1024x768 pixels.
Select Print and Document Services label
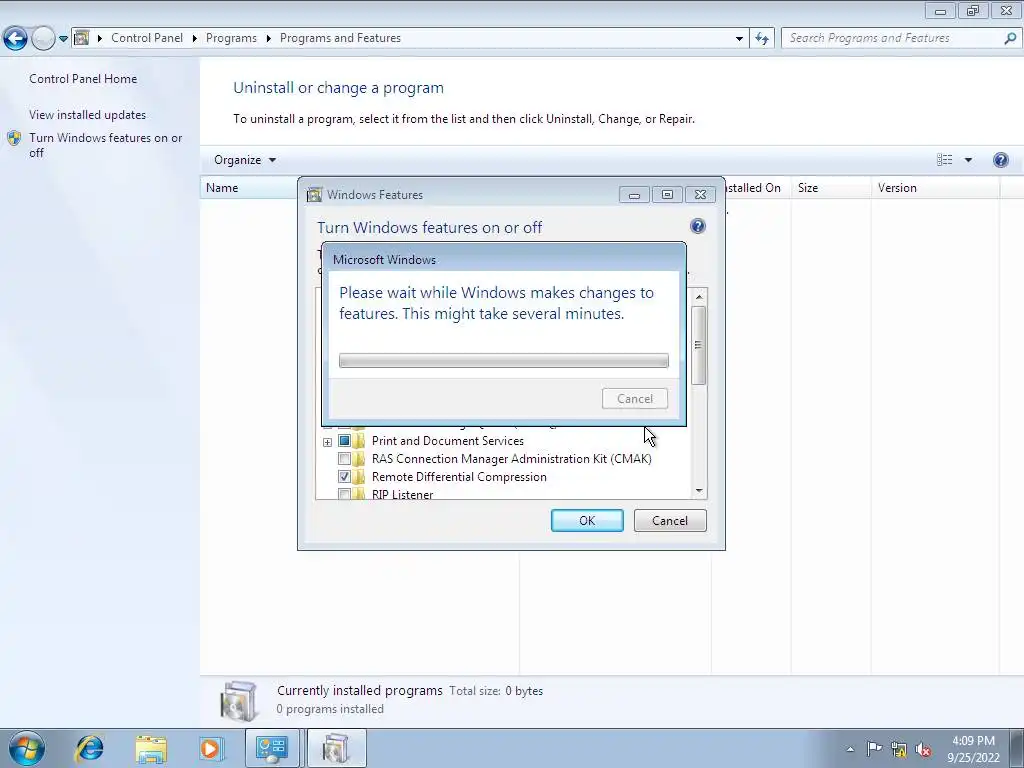[448, 441]
